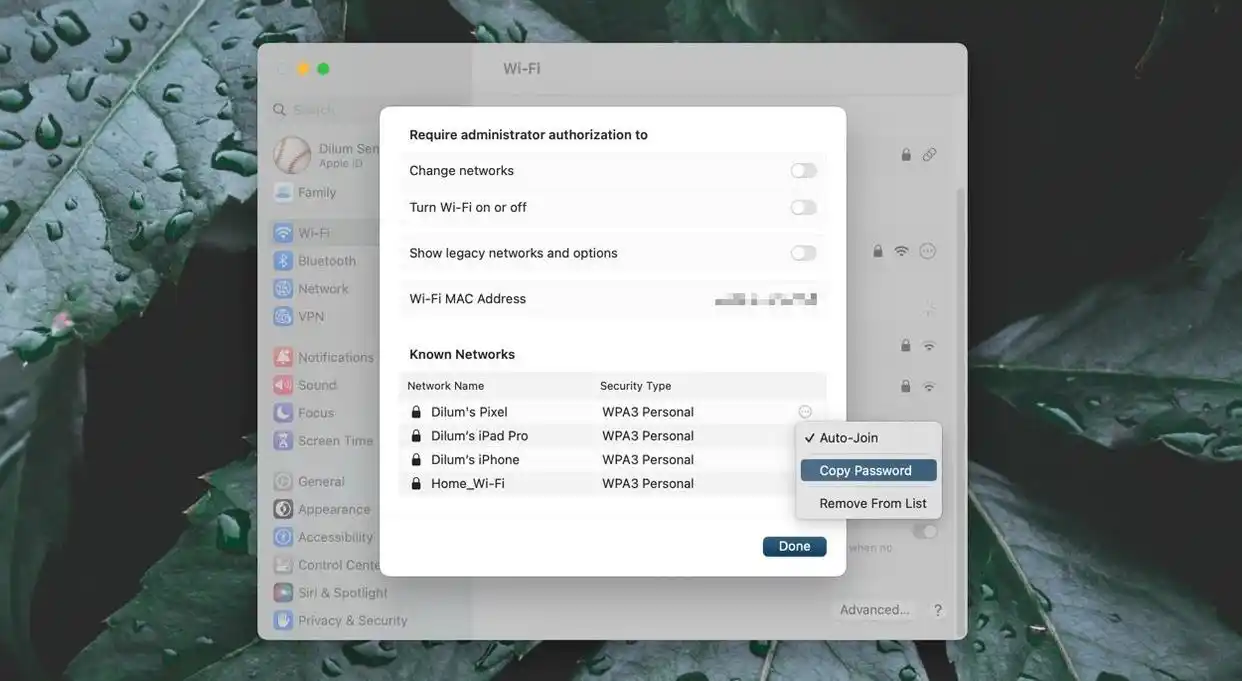Open Screen Time settings in sidebar
Viewport: 1242px width, 681px height.
tap(323, 441)
